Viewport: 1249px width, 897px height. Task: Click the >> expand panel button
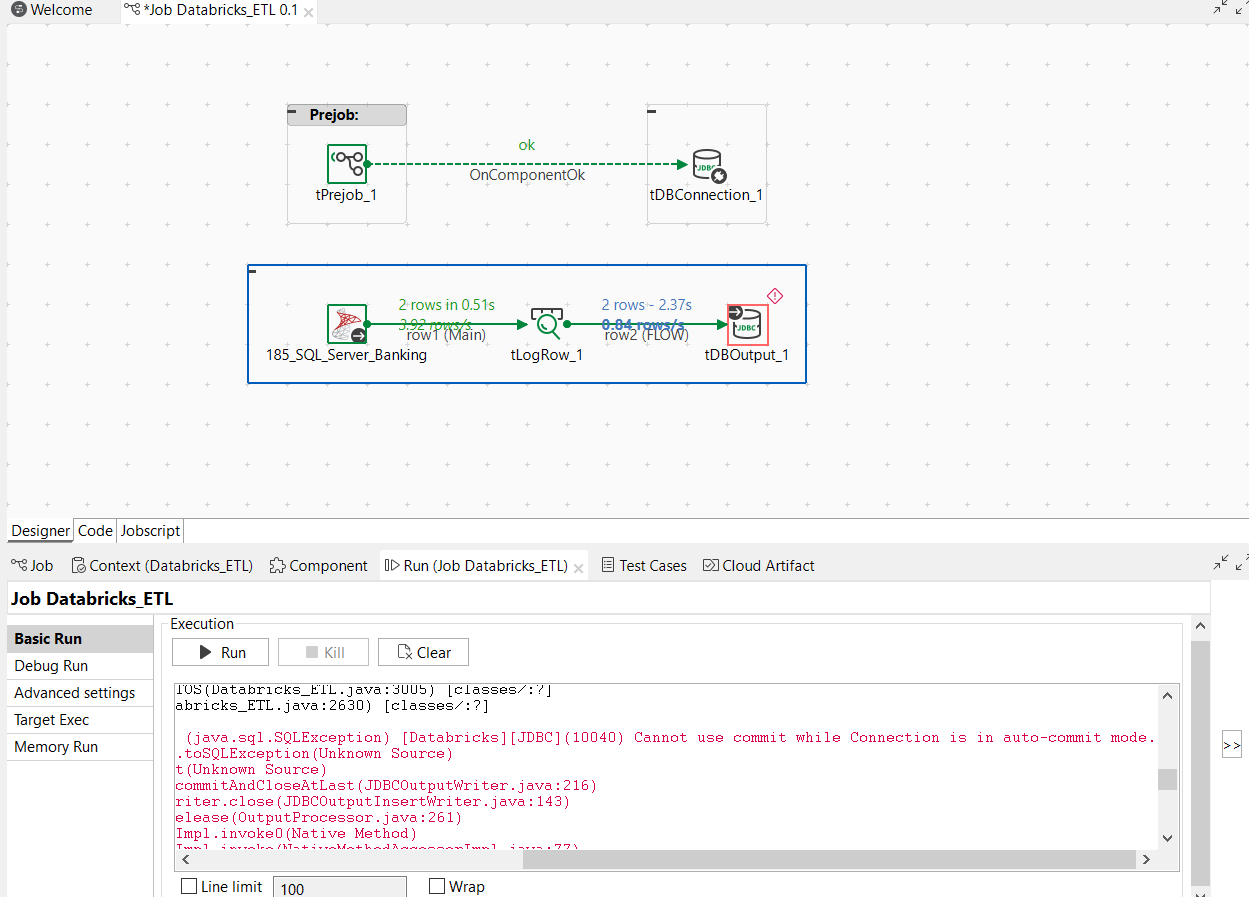click(x=1231, y=745)
